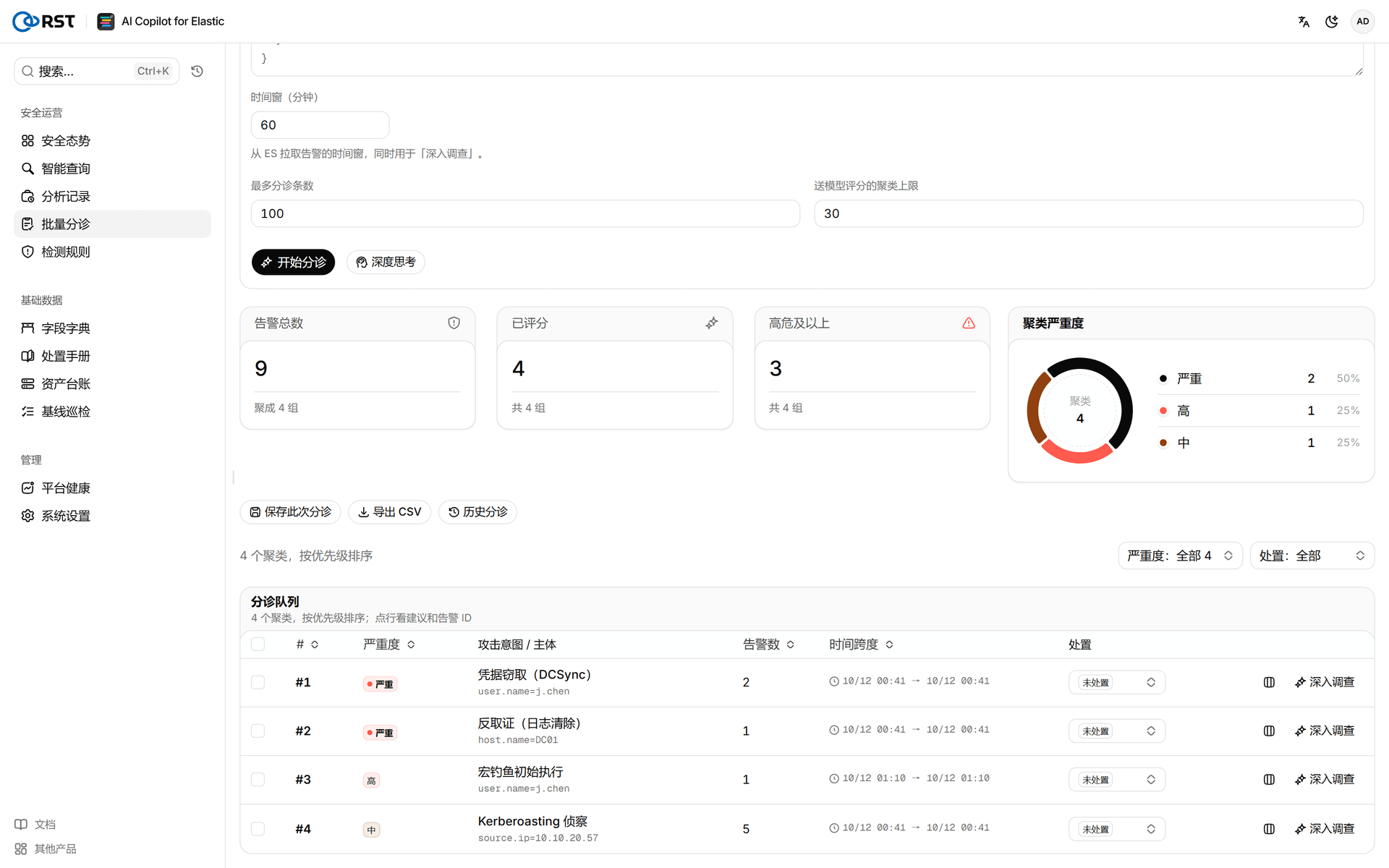This screenshot has width=1389, height=868.
Task: Click the shield icon in 告警总数 card
Action: tap(454, 323)
